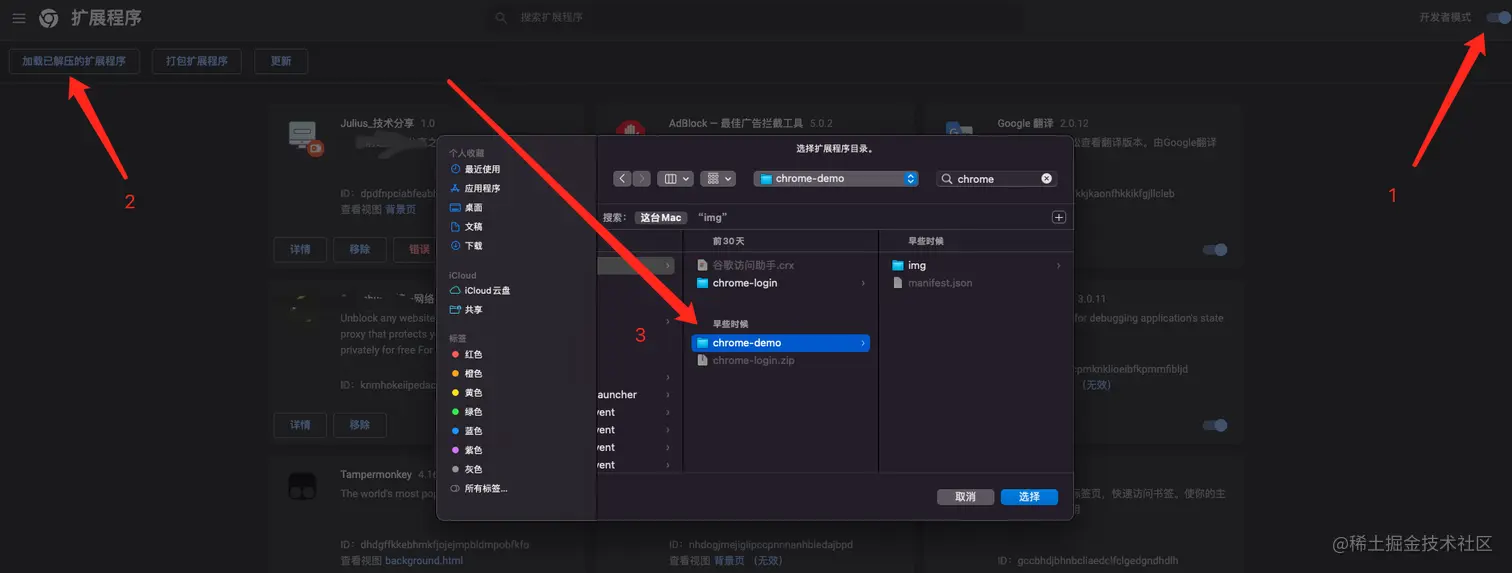Click 移除 on the Julius_技术分享 card
The height and width of the screenshot is (573, 1512).
click(360, 249)
